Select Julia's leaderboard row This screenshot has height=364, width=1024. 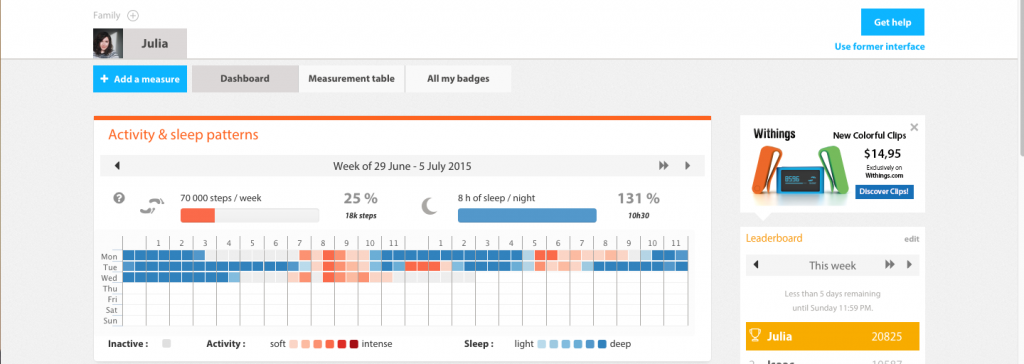[x=833, y=337]
